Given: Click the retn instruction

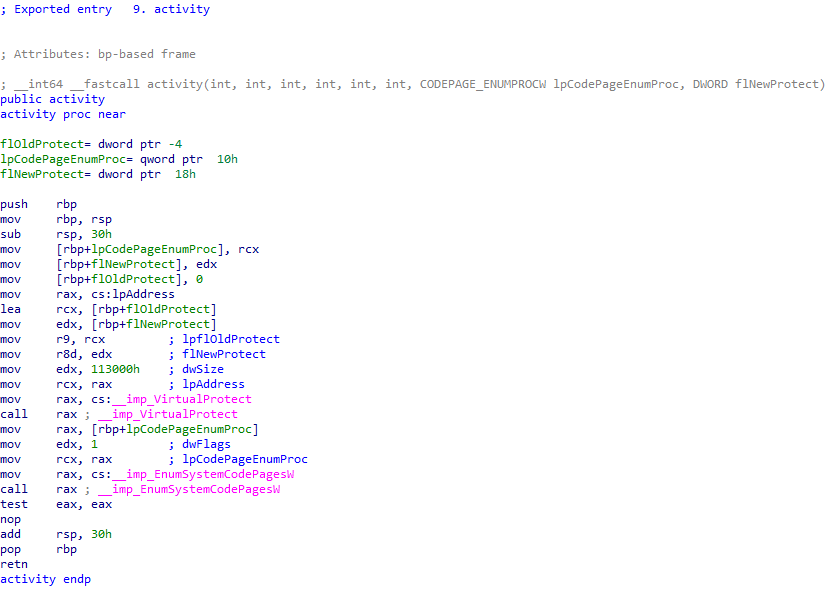Looking at the screenshot, I should pos(14,564).
